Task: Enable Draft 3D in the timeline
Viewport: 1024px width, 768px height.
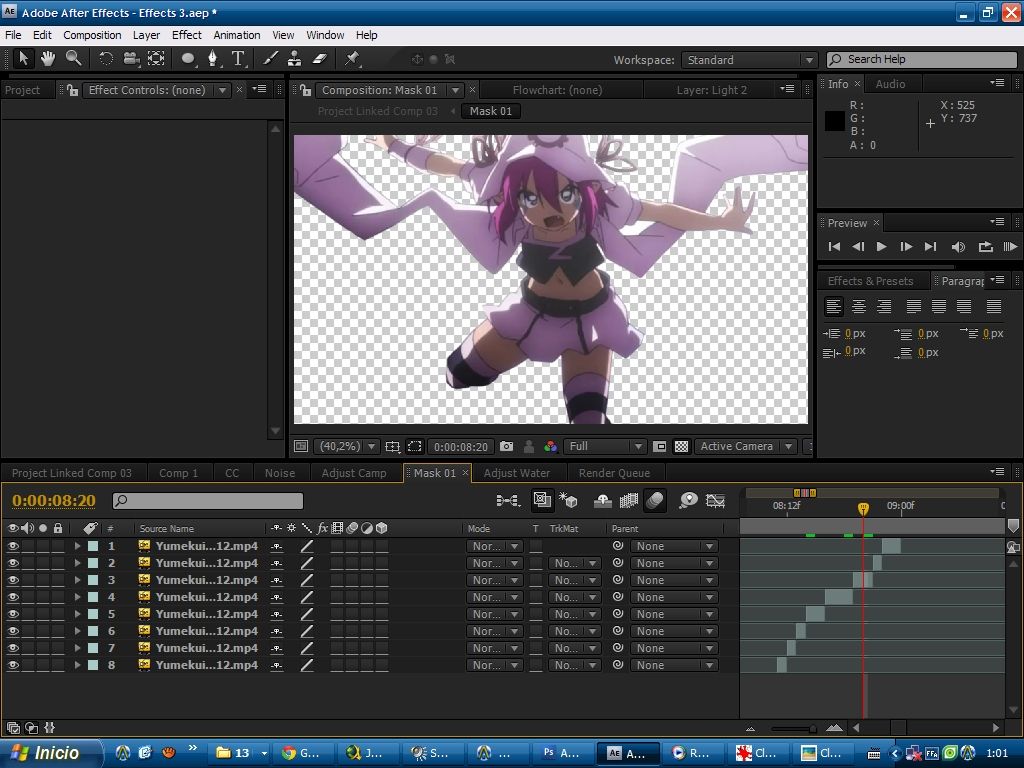Action: 568,501
